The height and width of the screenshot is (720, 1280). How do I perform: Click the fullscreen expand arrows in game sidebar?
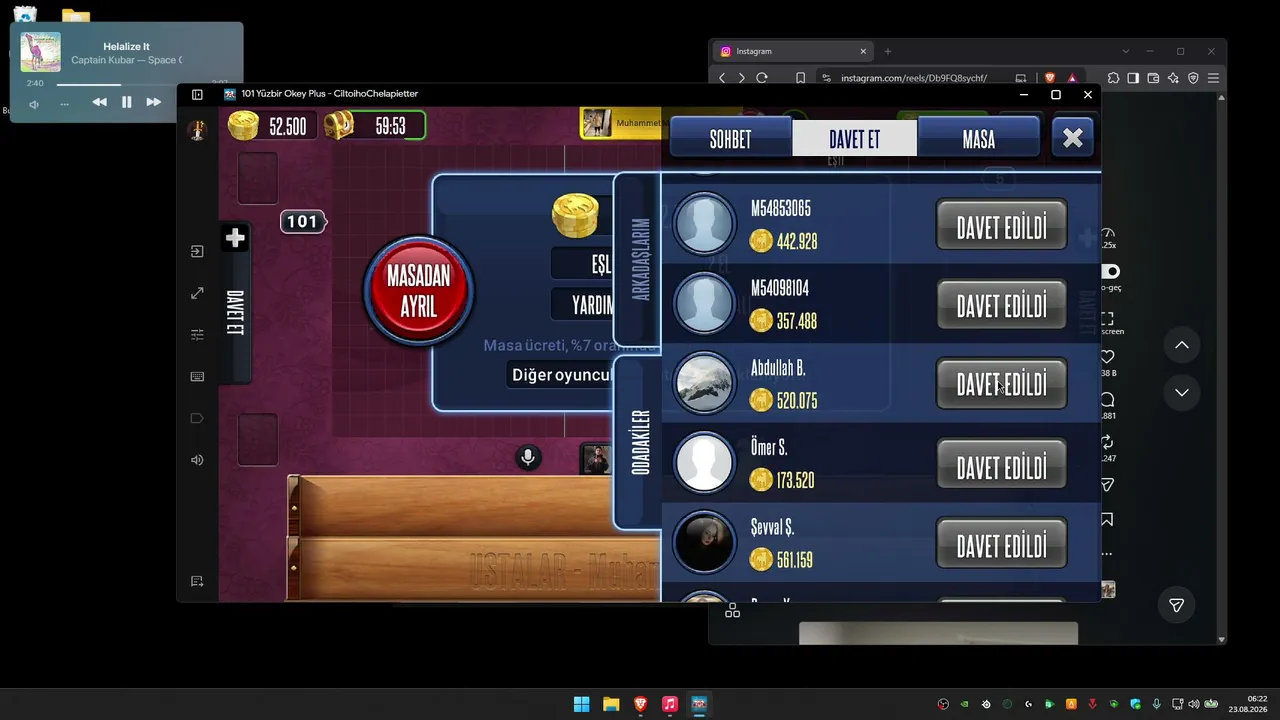[x=197, y=293]
